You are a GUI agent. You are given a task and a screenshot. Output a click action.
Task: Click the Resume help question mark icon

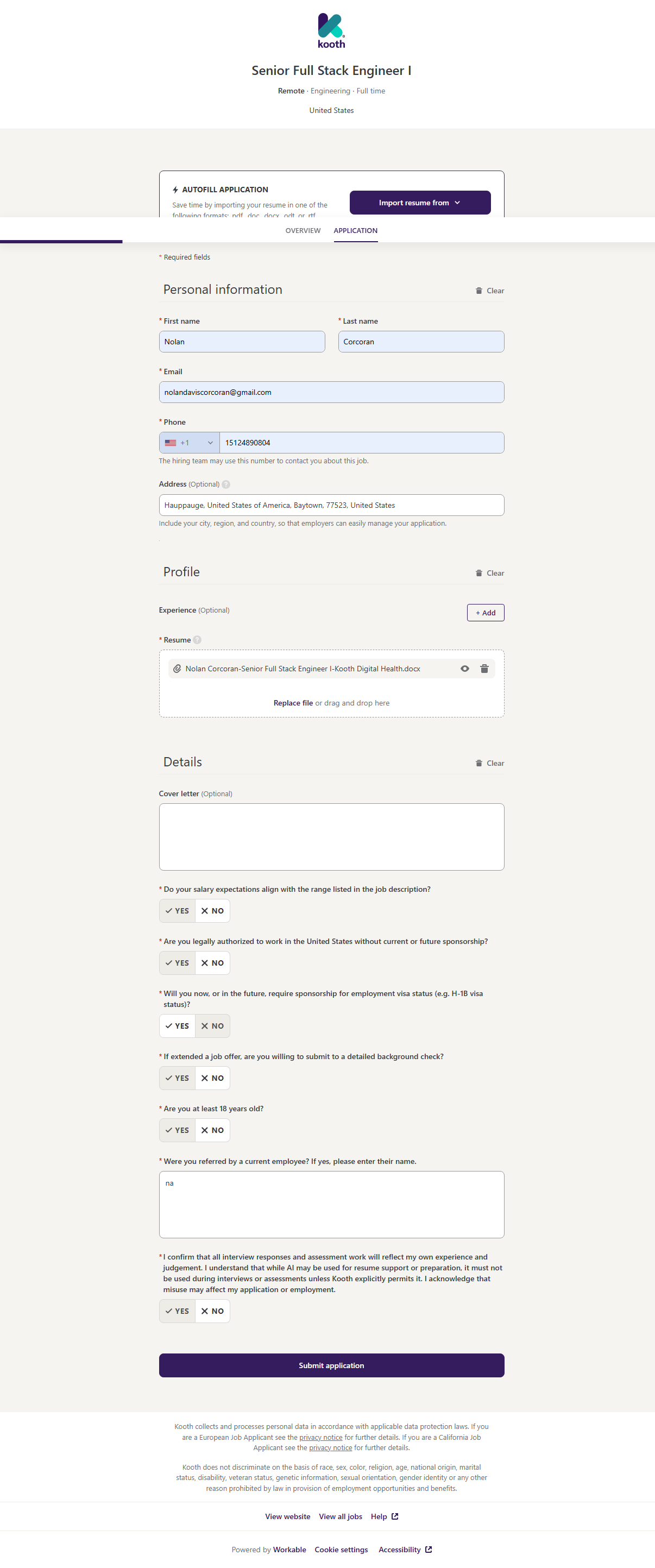197,640
